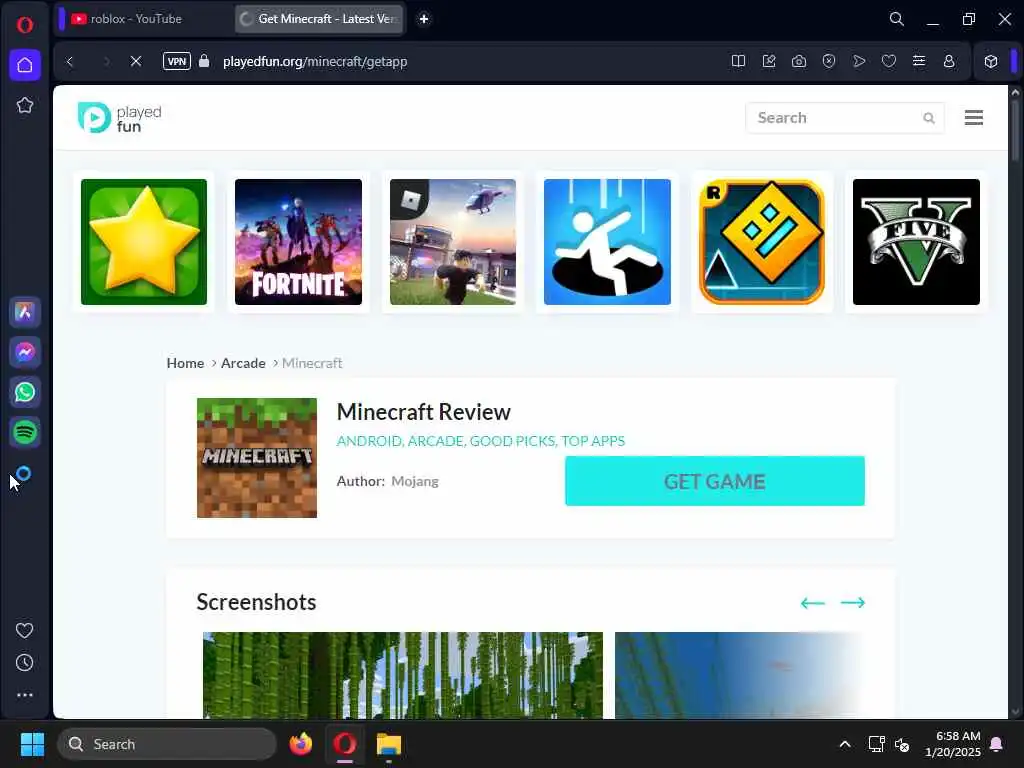1024x768 pixels.
Task: Click the Mojang author link
Action: [x=415, y=481]
